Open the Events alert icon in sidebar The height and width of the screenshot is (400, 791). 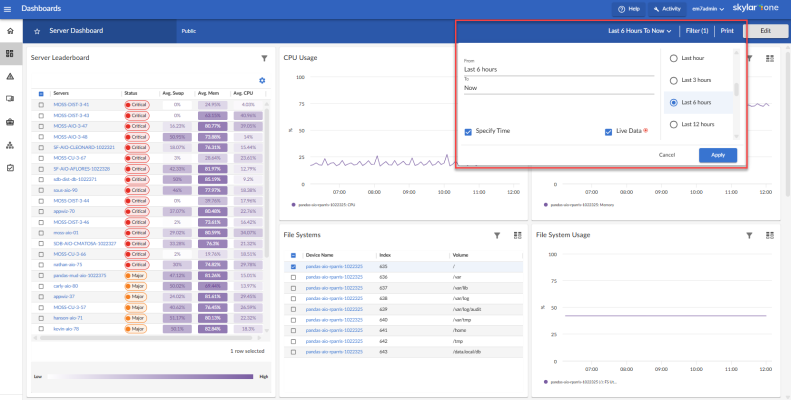(x=10, y=76)
